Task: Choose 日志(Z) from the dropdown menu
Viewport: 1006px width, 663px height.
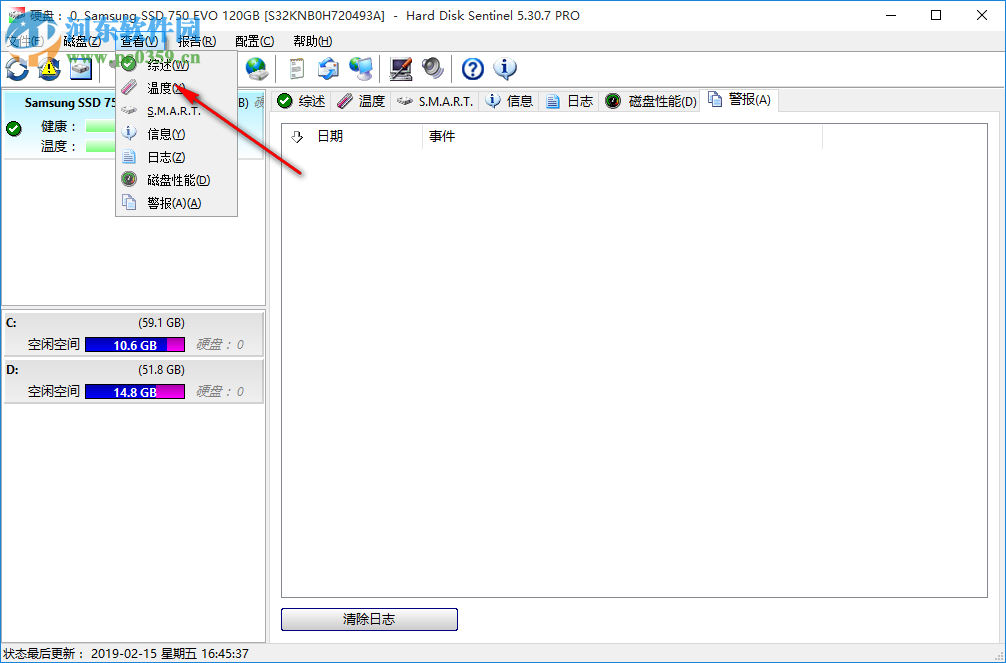Action: pyautogui.click(x=176, y=157)
